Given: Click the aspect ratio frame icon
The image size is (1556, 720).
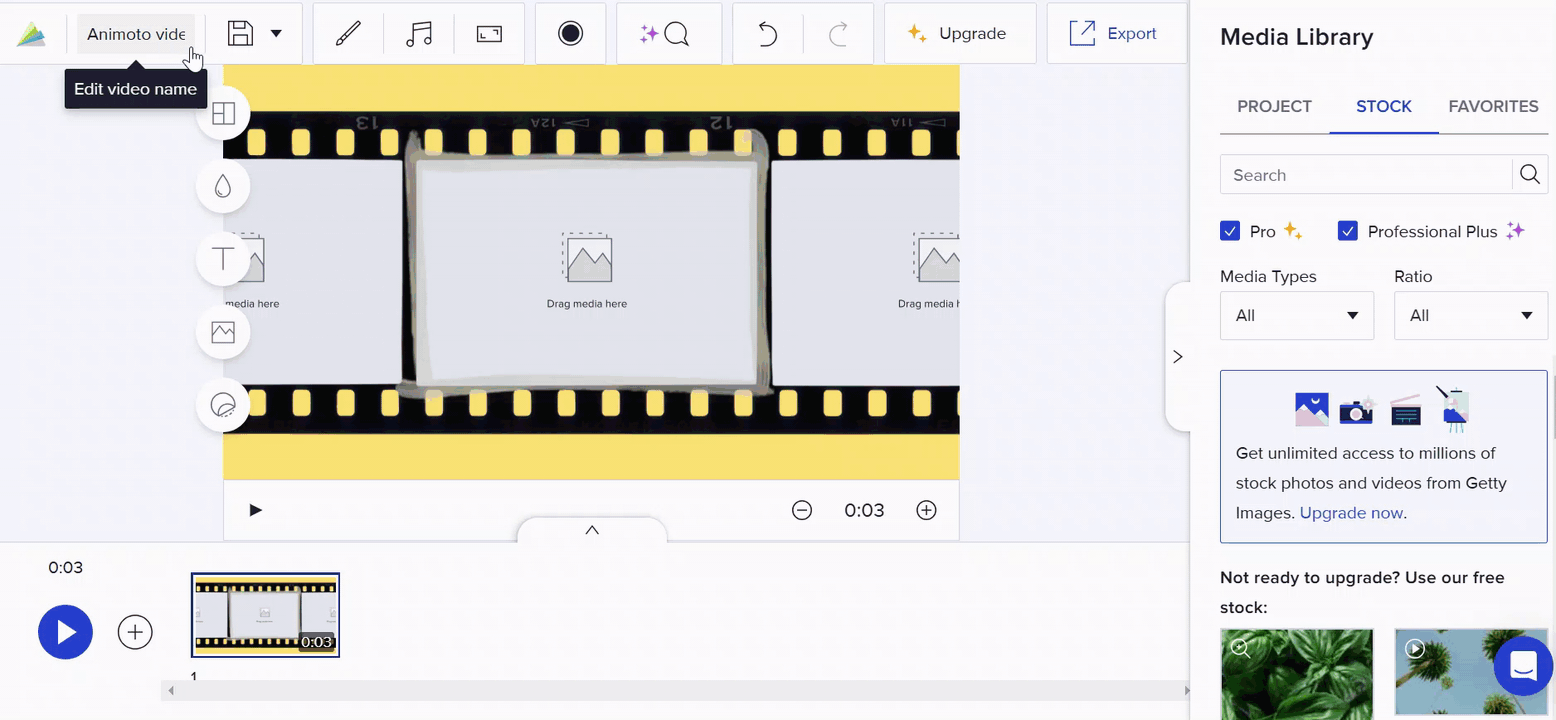Looking at the screenshot, I should 489,33.
